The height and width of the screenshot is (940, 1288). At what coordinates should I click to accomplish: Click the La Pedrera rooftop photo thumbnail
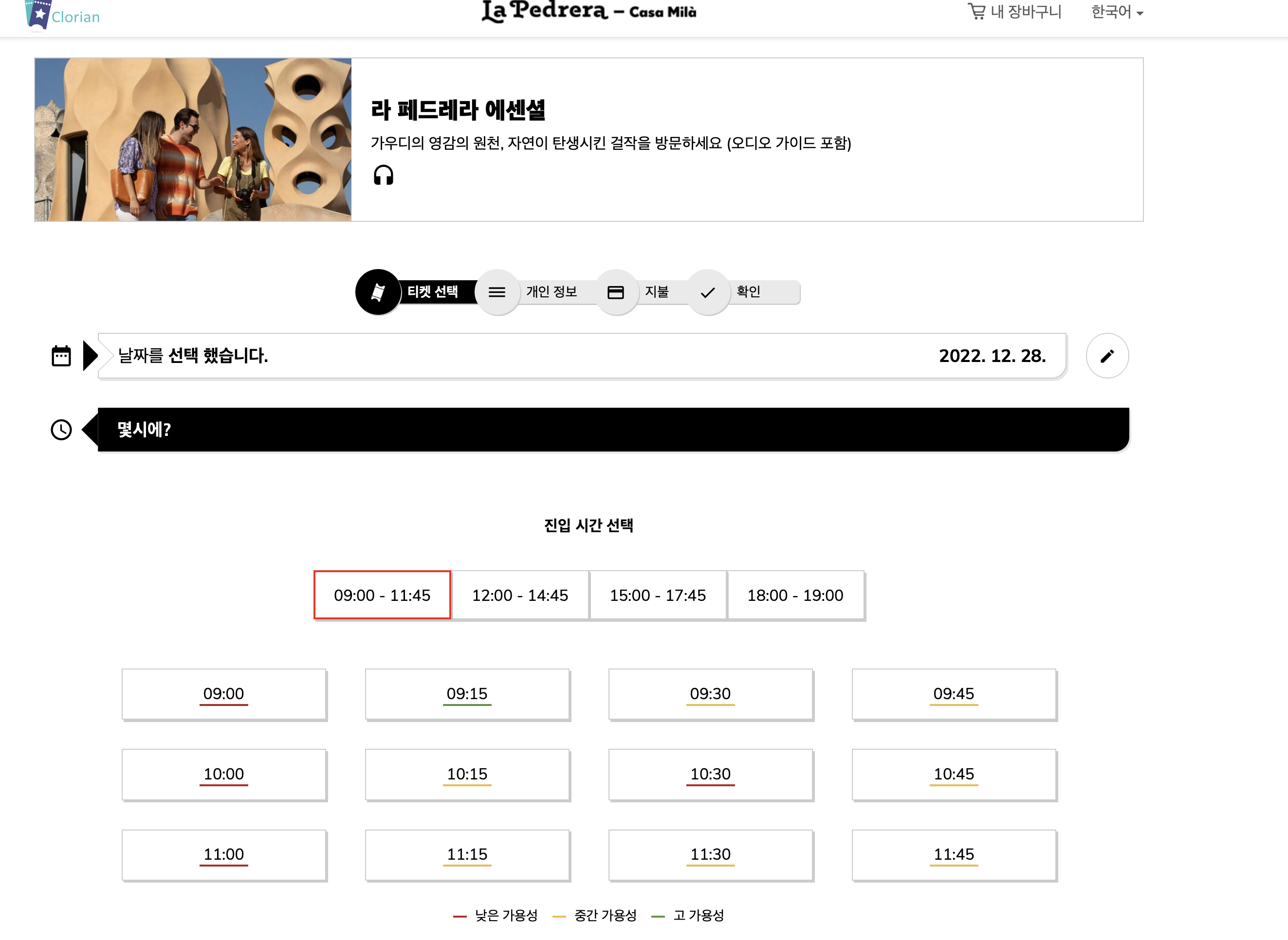(193, 140)
